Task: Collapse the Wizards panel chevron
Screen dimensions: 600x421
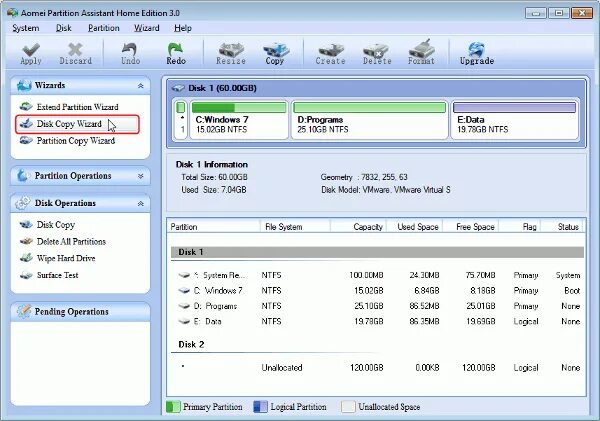Action: coord(140,86)
